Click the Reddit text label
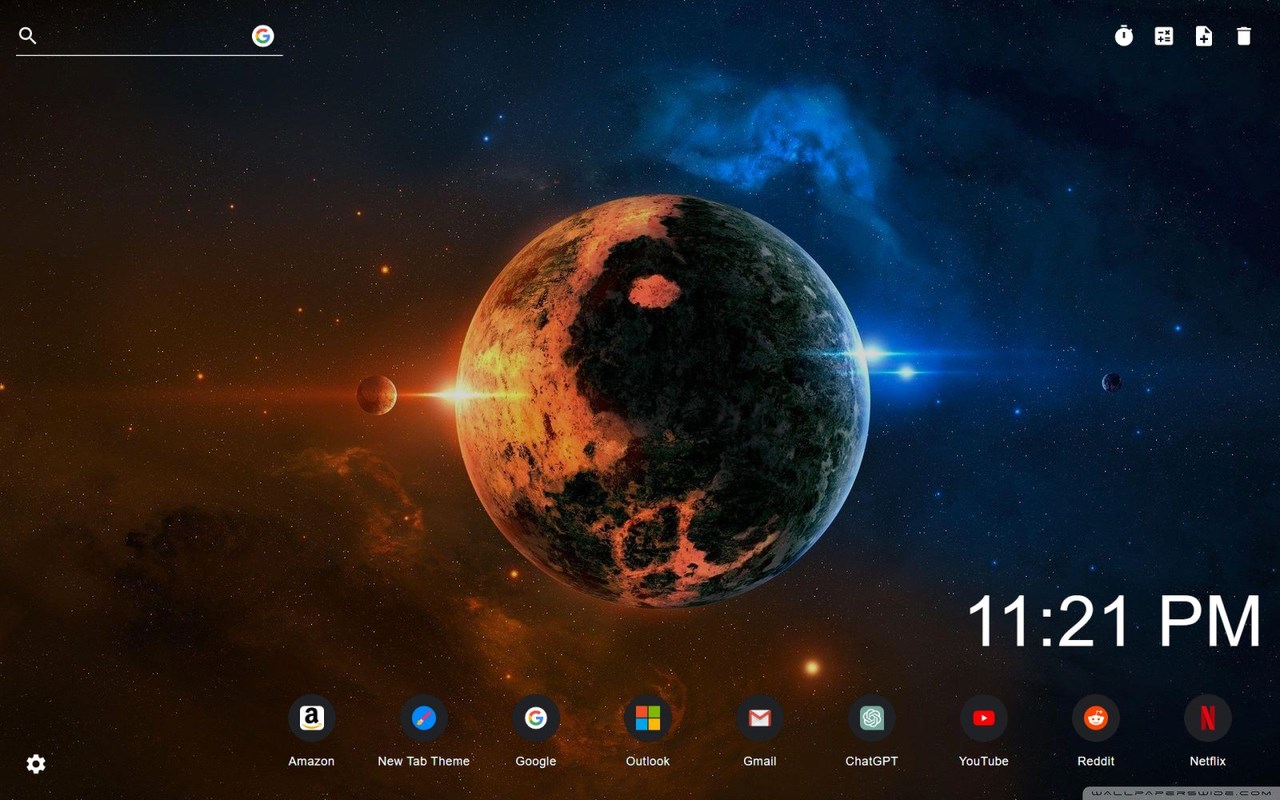1280x800 pixels. point(1096,761)
